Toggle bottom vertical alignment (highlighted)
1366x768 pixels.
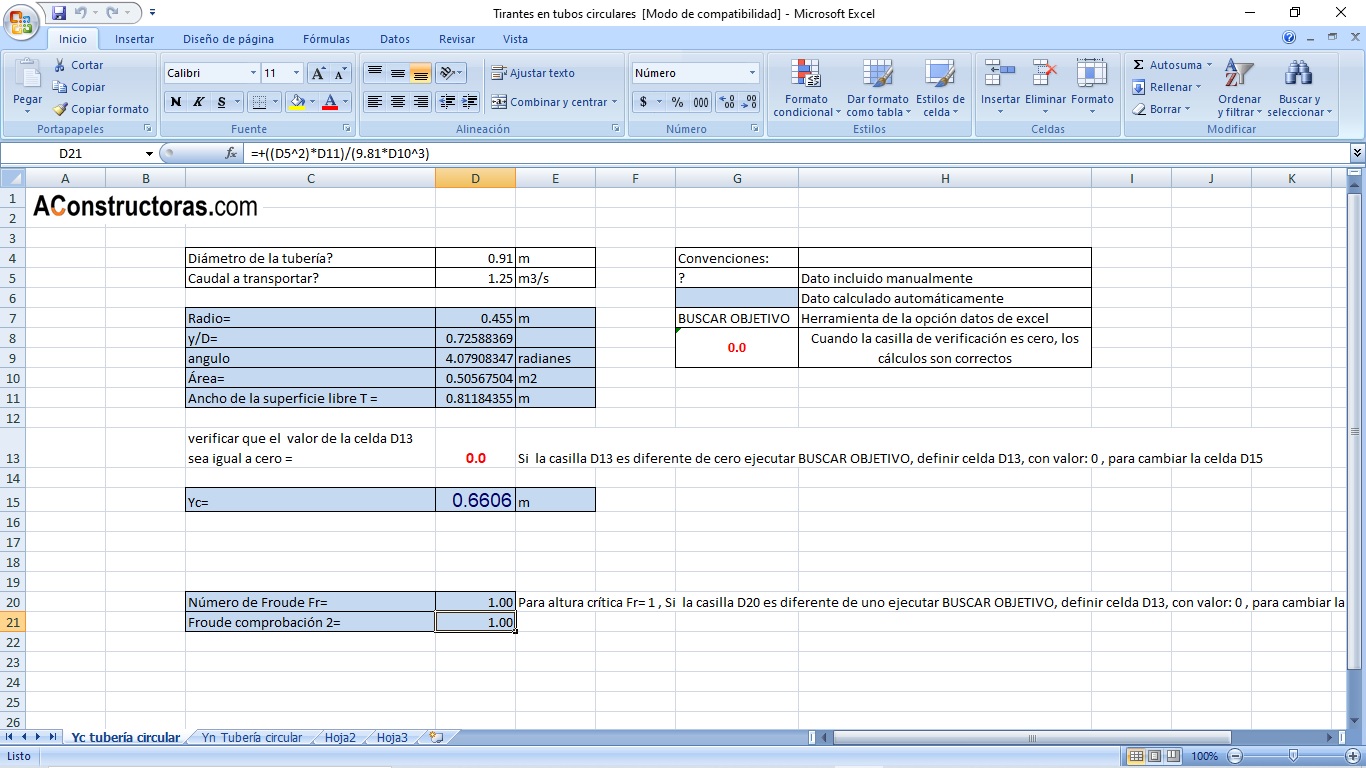(x=421, y=73)
